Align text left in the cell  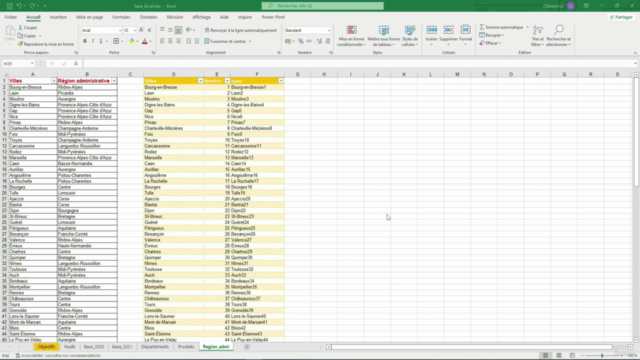click(x=162, y=41)
